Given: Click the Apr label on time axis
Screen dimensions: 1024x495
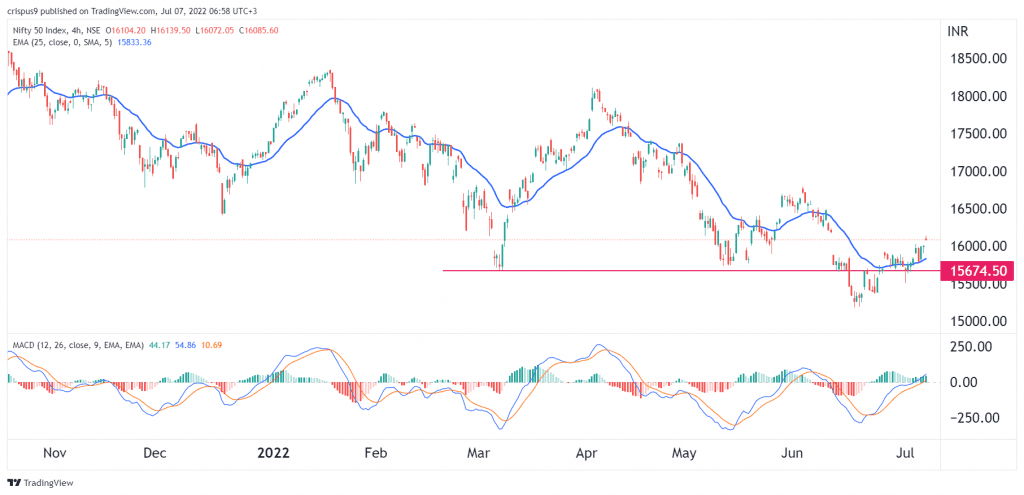Looking at the screenshot, I should (x=588, y=453).
